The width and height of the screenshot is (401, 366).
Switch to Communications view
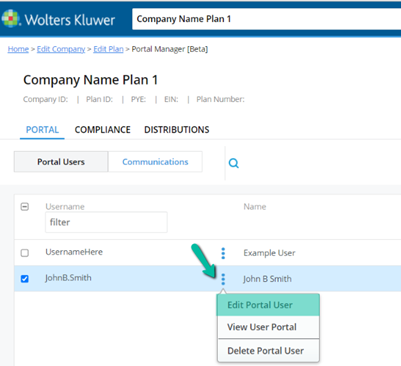point(155,162)
